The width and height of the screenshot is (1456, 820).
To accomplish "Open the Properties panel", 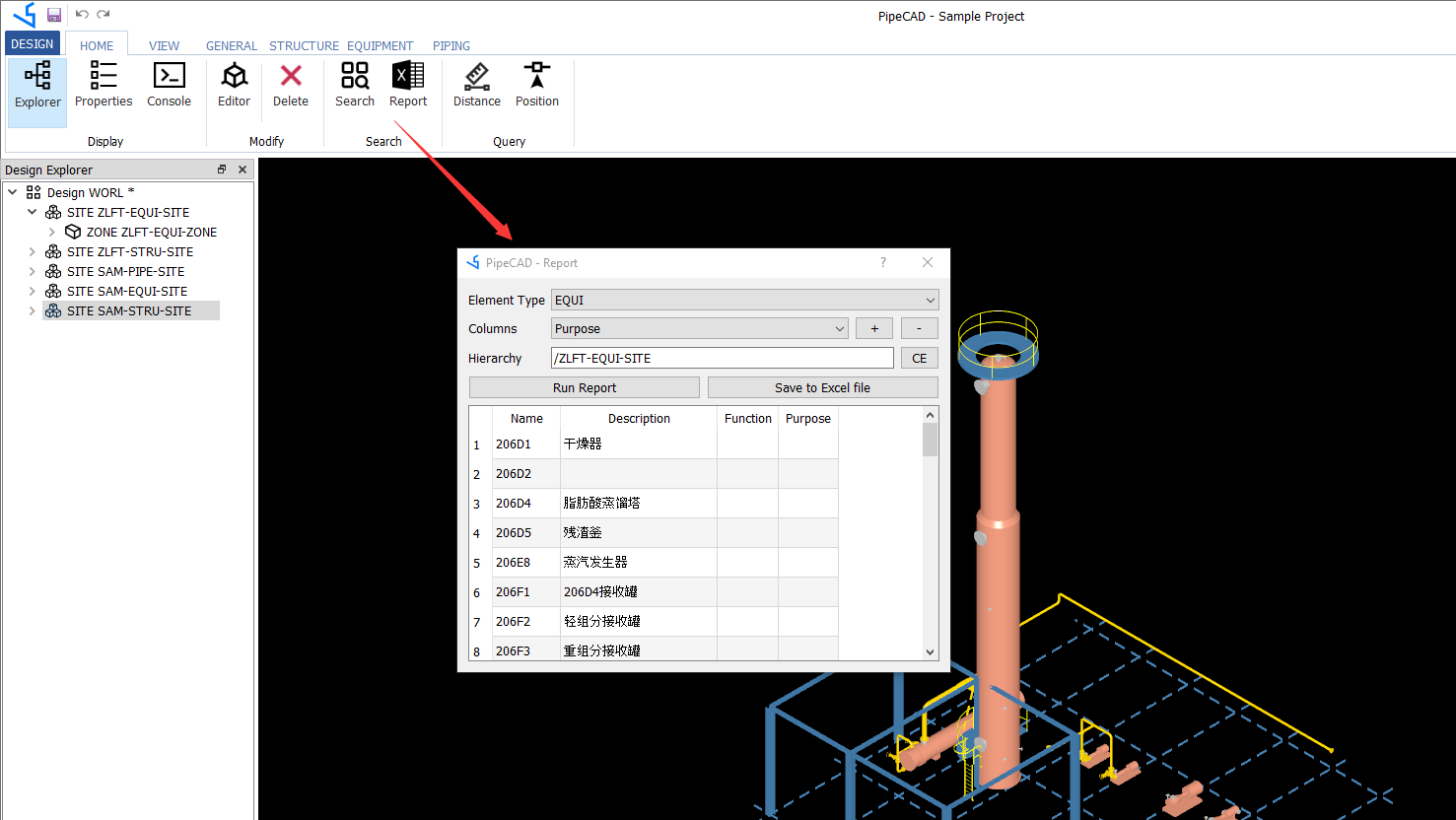I will coord(104,86).
